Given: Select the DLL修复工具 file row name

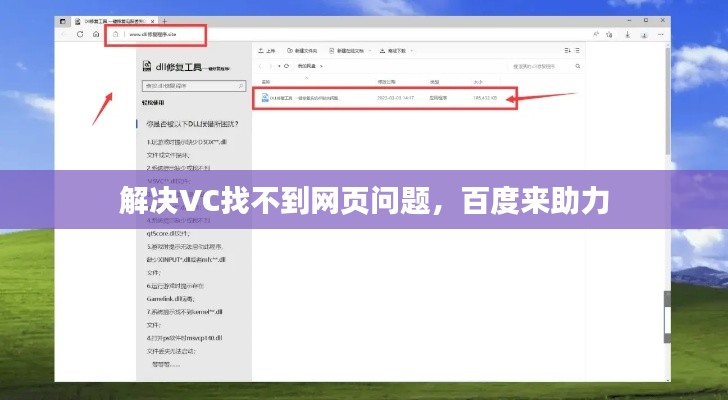Looking at the screenshot, I should click(x=305, y=98).
